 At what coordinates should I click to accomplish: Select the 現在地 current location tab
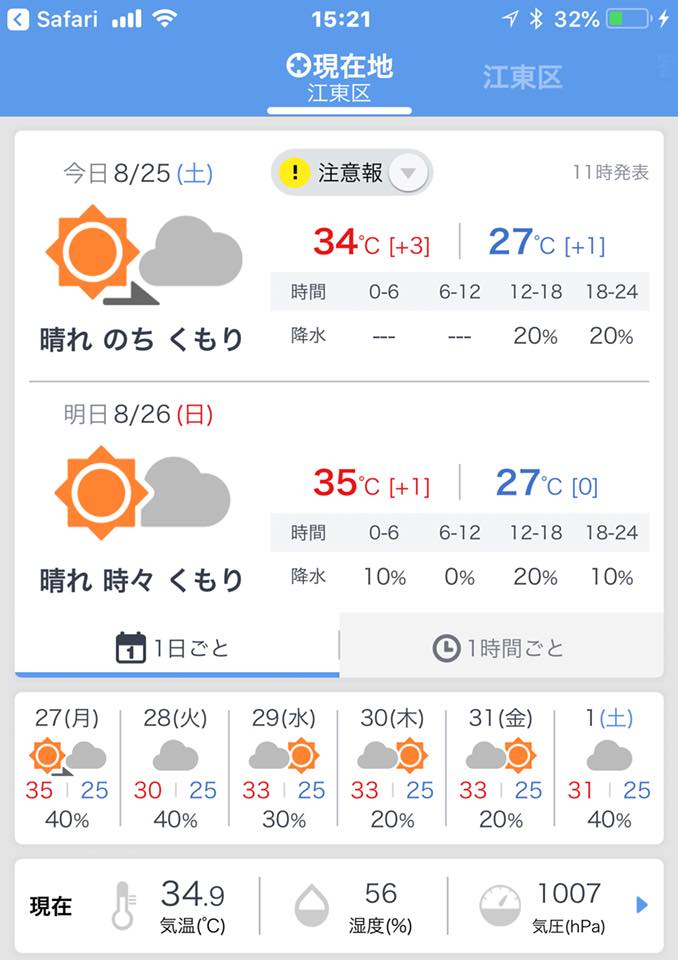[x=339, y=78]
